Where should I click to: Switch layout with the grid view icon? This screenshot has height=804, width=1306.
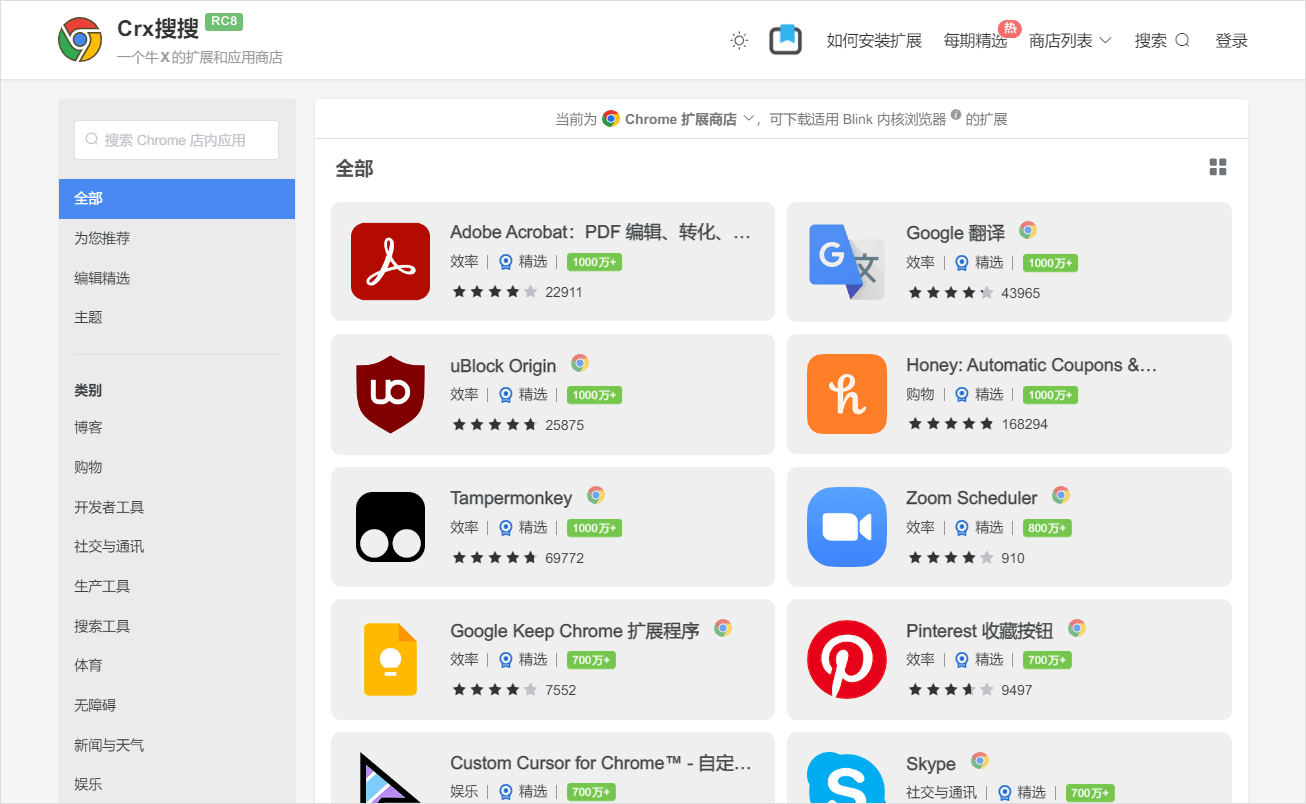coord(1218,167)
